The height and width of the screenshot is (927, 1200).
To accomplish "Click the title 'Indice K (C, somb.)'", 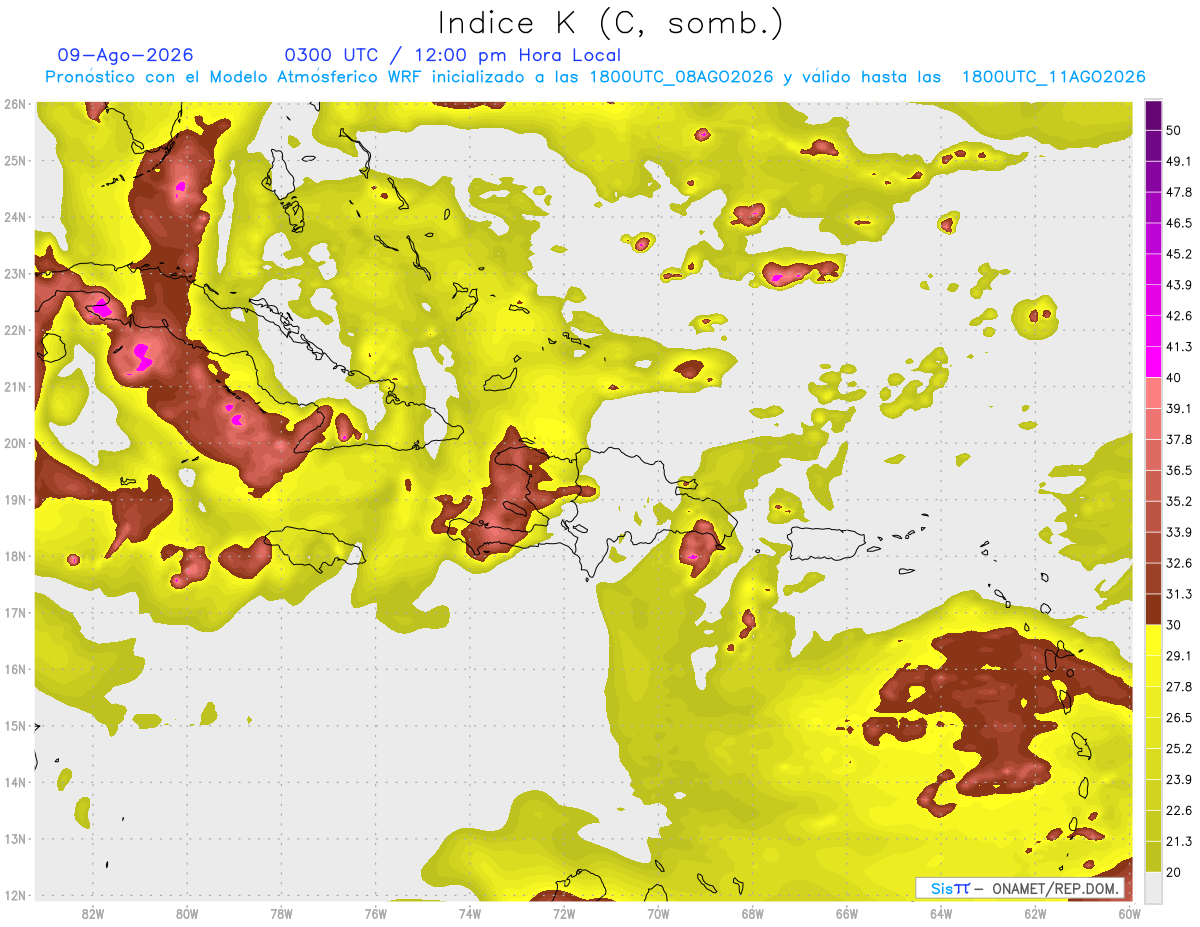I will (x=611, y=23).
